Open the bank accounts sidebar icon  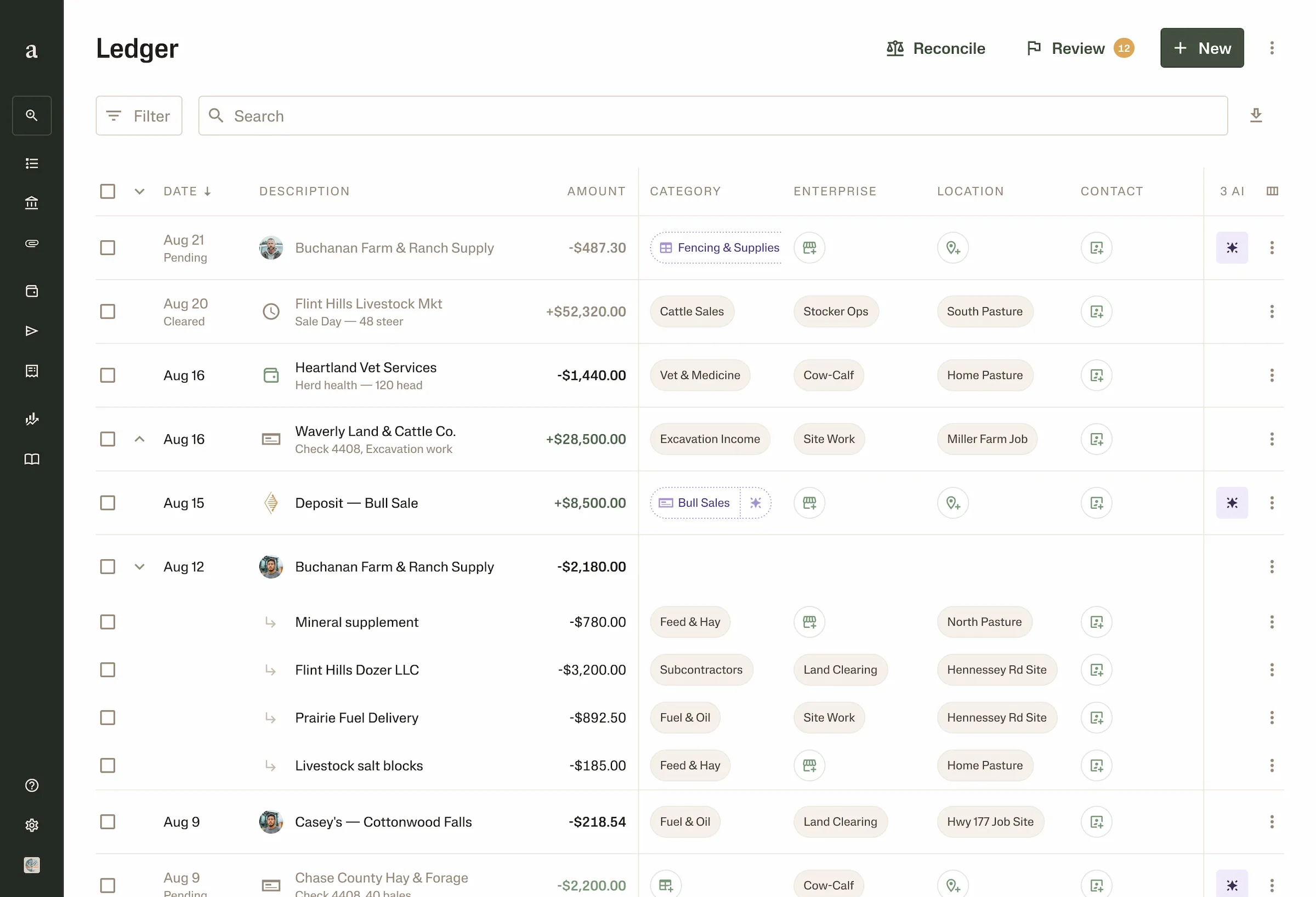click(32, 203)
